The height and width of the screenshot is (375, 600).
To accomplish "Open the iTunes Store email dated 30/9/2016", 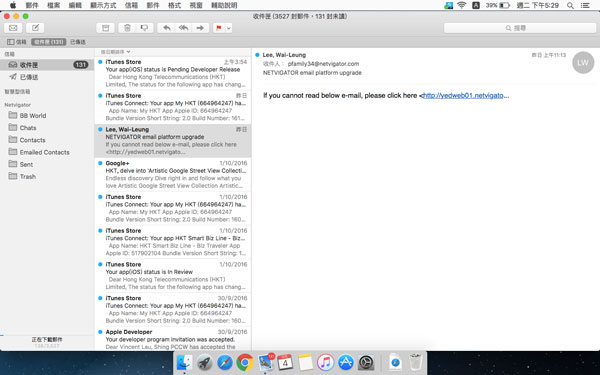I will point(173,309).
